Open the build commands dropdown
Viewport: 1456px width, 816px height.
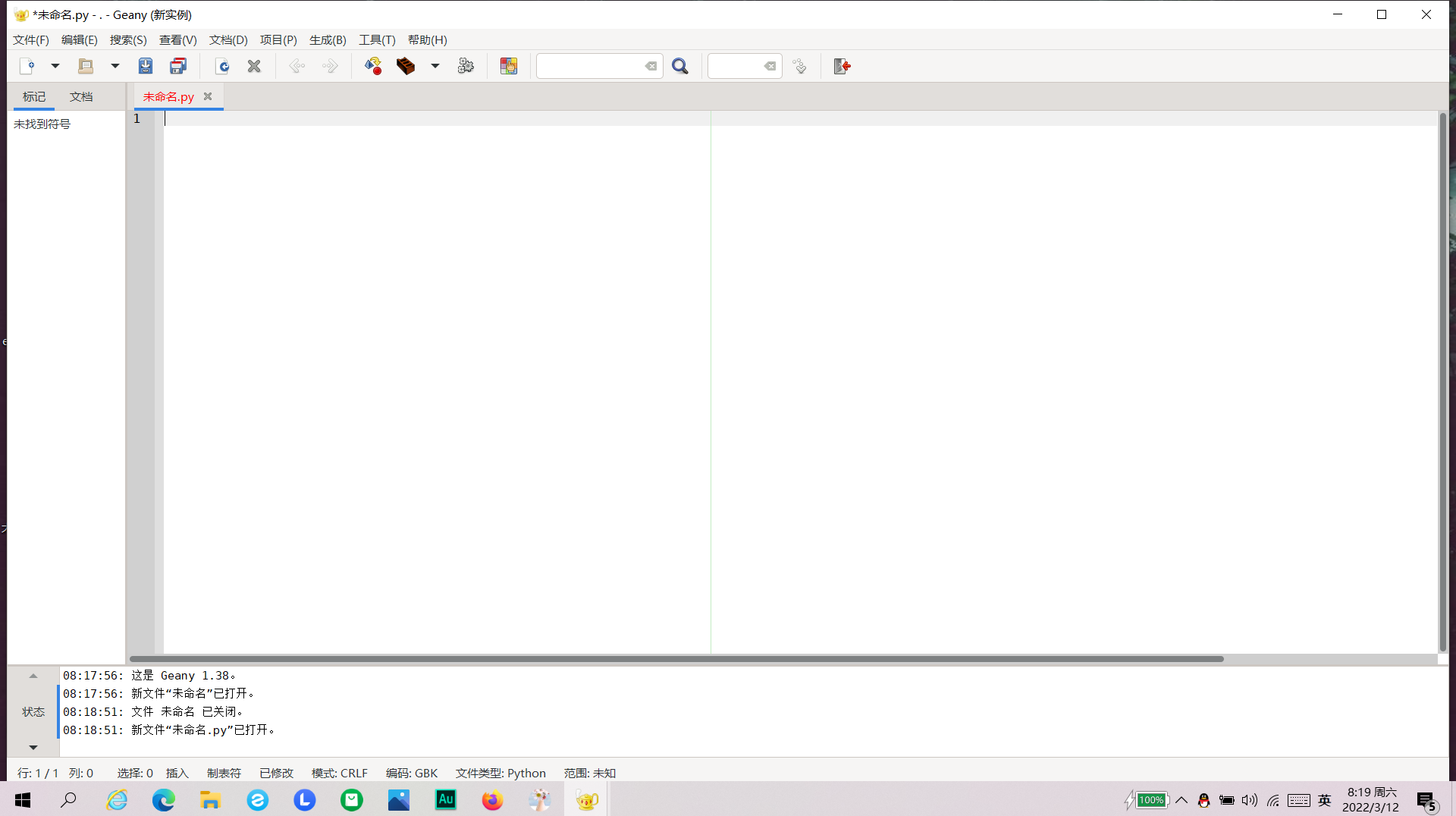[435, 66]
